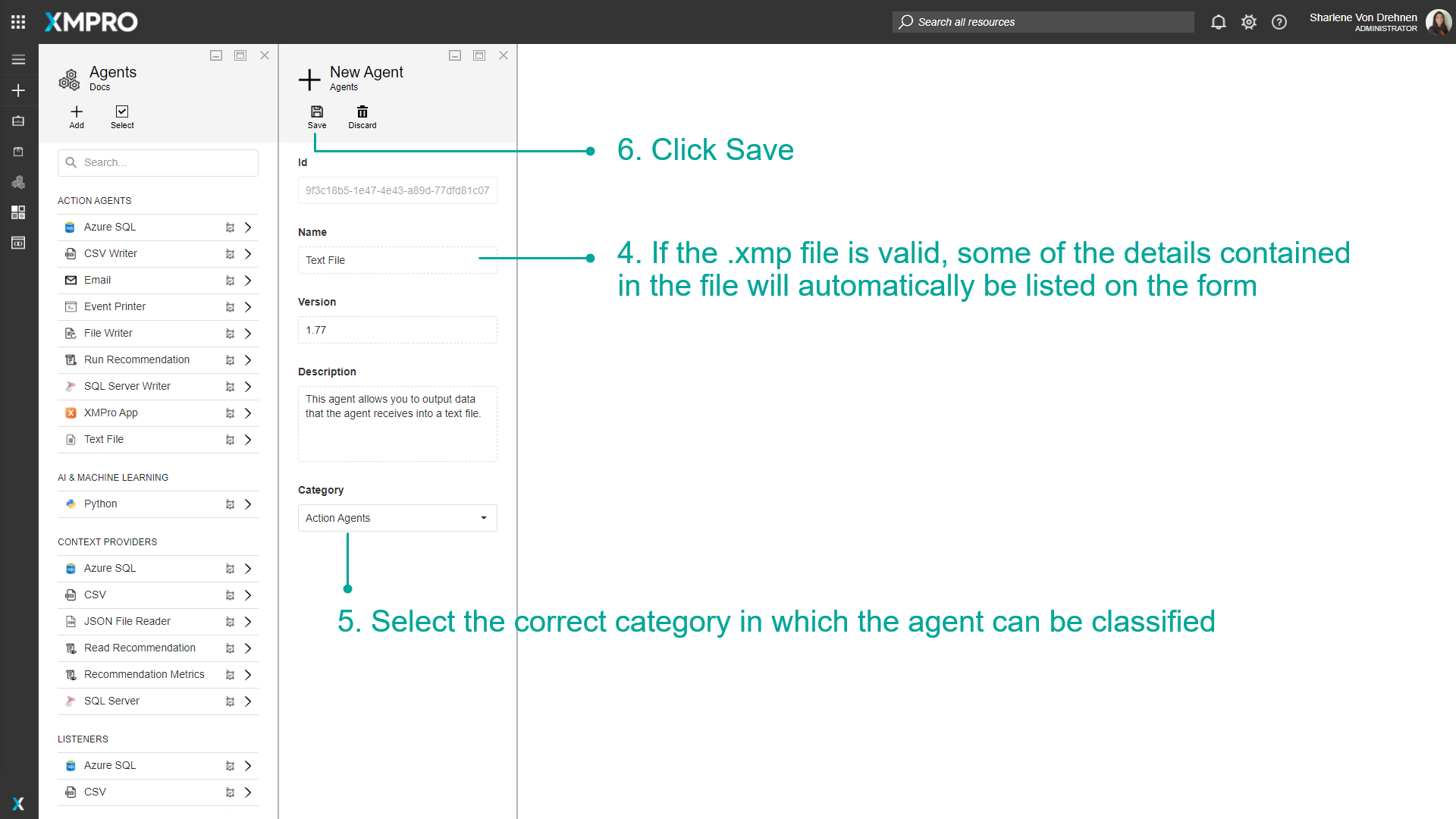
Task: Click the Docs link under Agents
Action: (x=99, y=87)
